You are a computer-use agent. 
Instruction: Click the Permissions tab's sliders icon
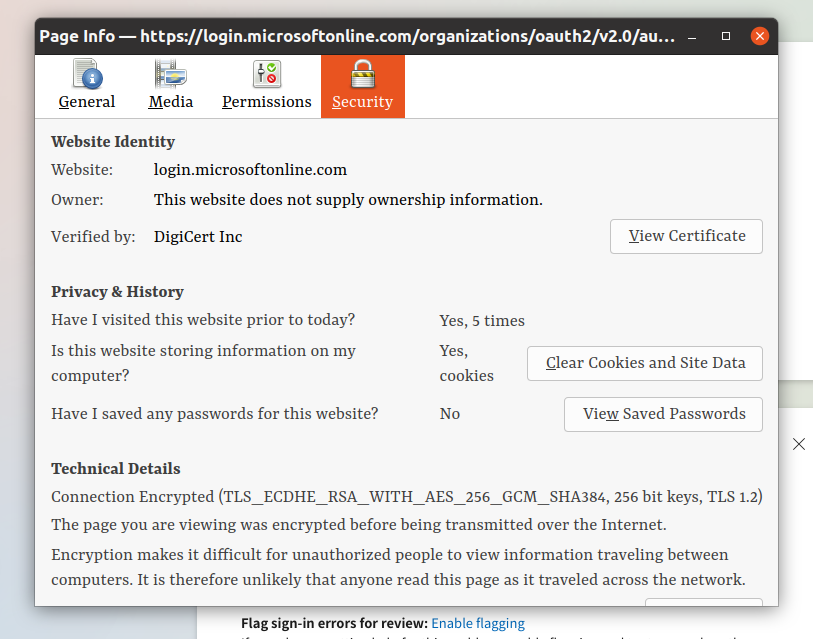point(267,75)
